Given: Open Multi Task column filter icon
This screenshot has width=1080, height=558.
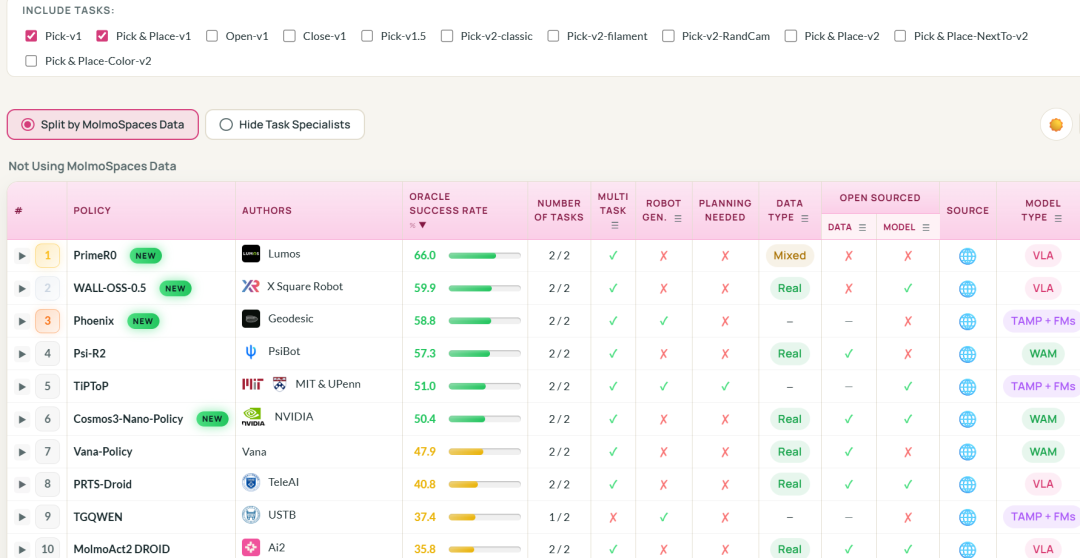Looking at the screenshot, I should click(x=614, y=225).
